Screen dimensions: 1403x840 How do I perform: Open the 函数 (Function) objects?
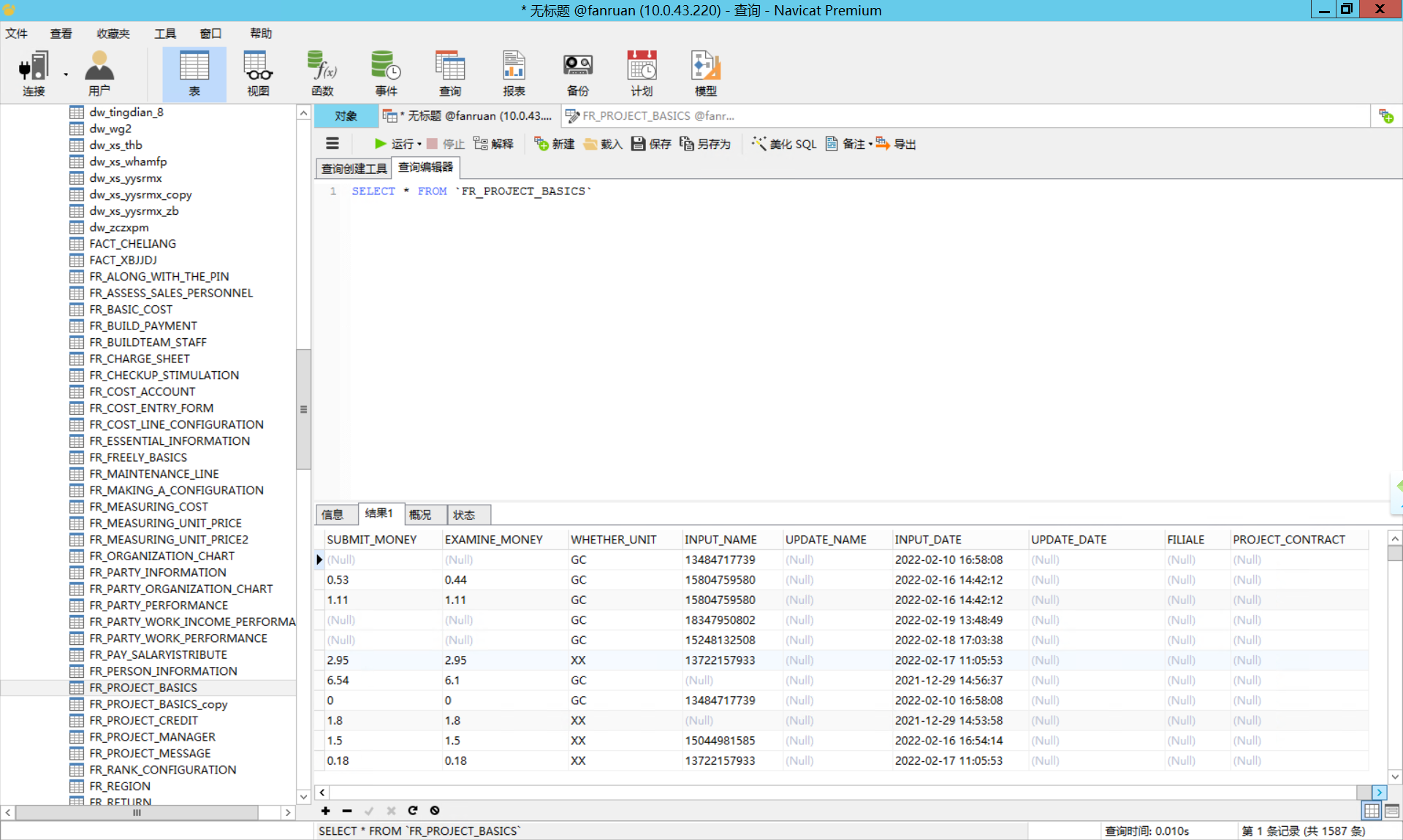(322, 73)
